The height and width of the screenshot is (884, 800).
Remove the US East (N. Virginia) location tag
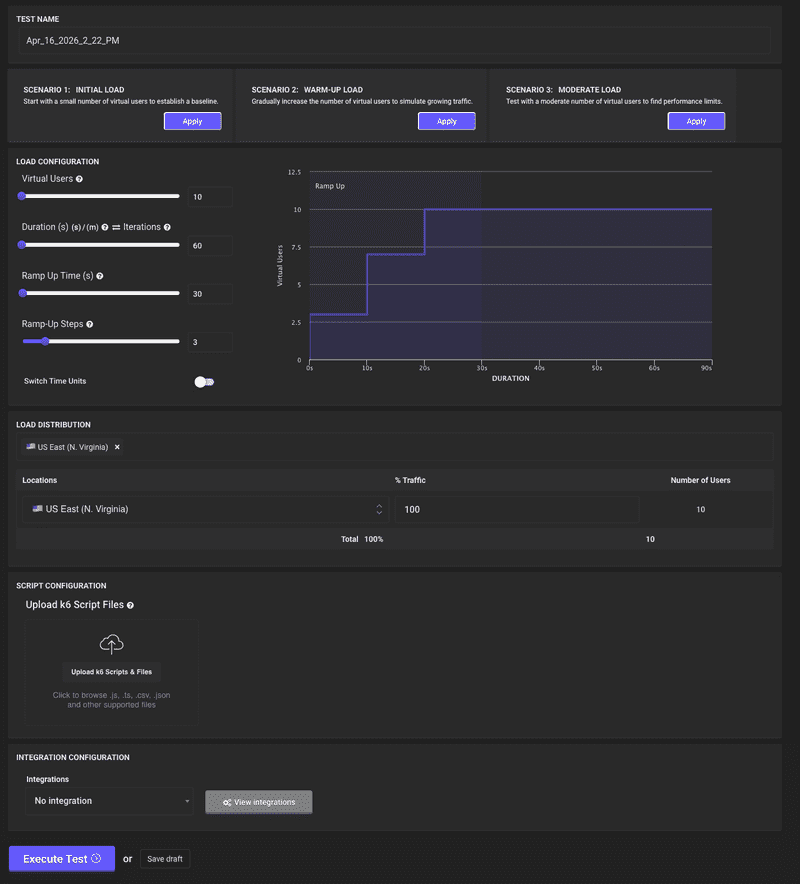click(x=117, y=447)
